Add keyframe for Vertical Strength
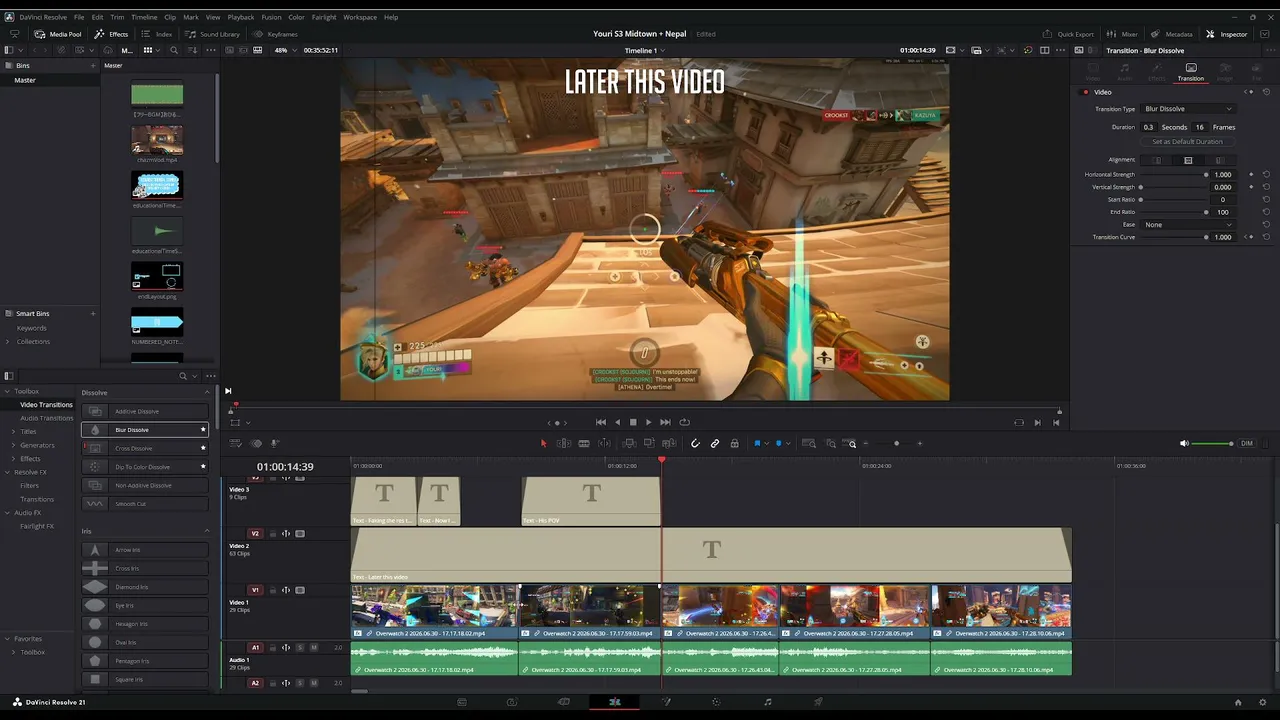 tap(1251, 187)
